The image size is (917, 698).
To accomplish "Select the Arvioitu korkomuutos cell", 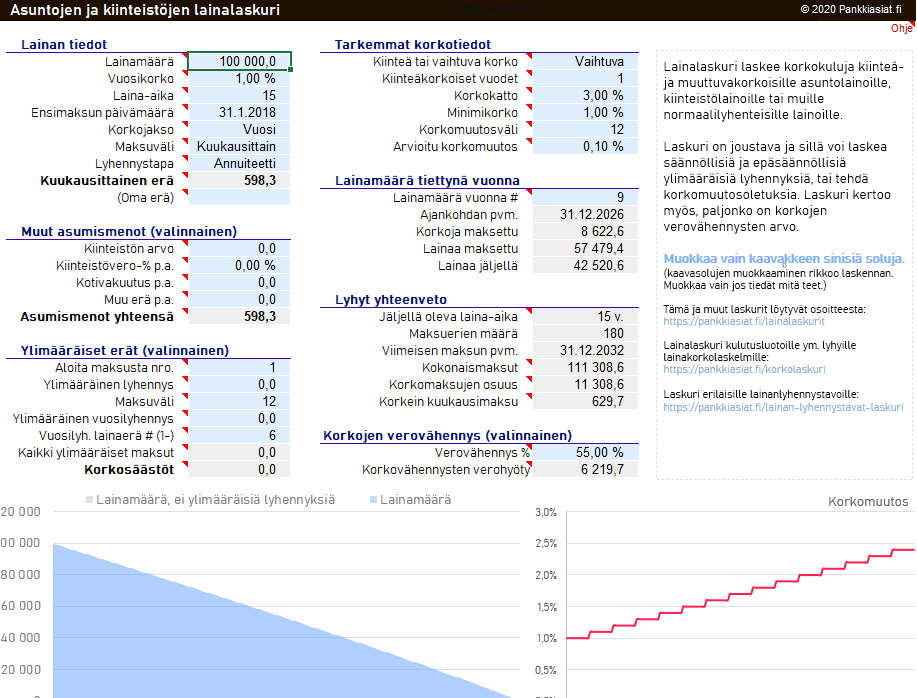I will point(583,146).
